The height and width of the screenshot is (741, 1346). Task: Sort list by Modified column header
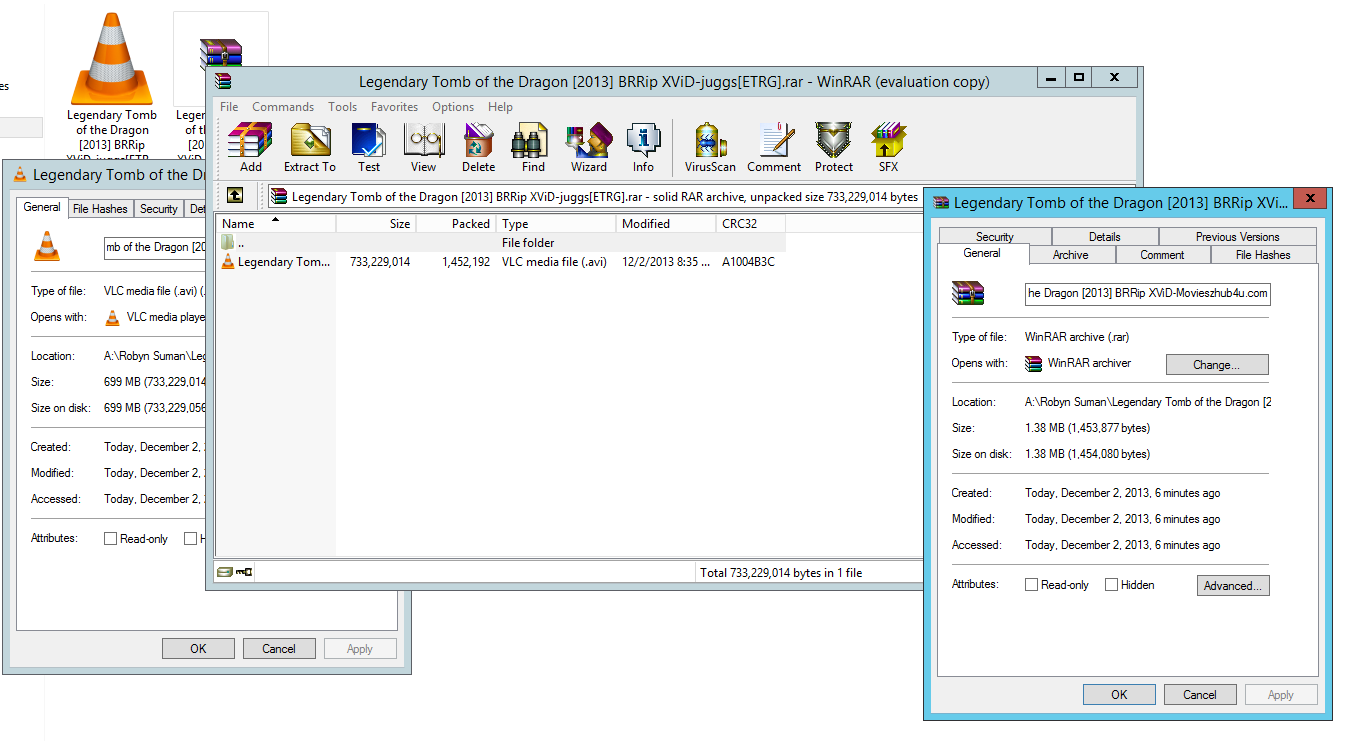(666, 224)
